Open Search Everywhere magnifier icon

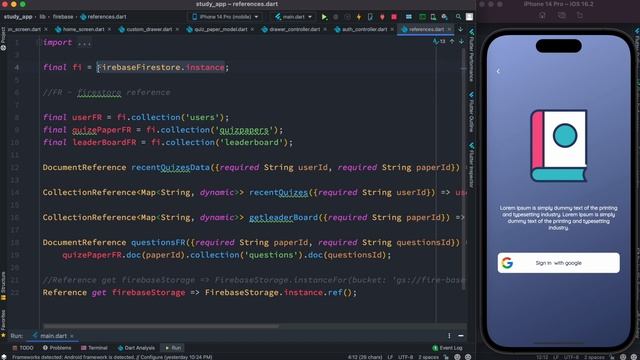[x=458, y=17]
